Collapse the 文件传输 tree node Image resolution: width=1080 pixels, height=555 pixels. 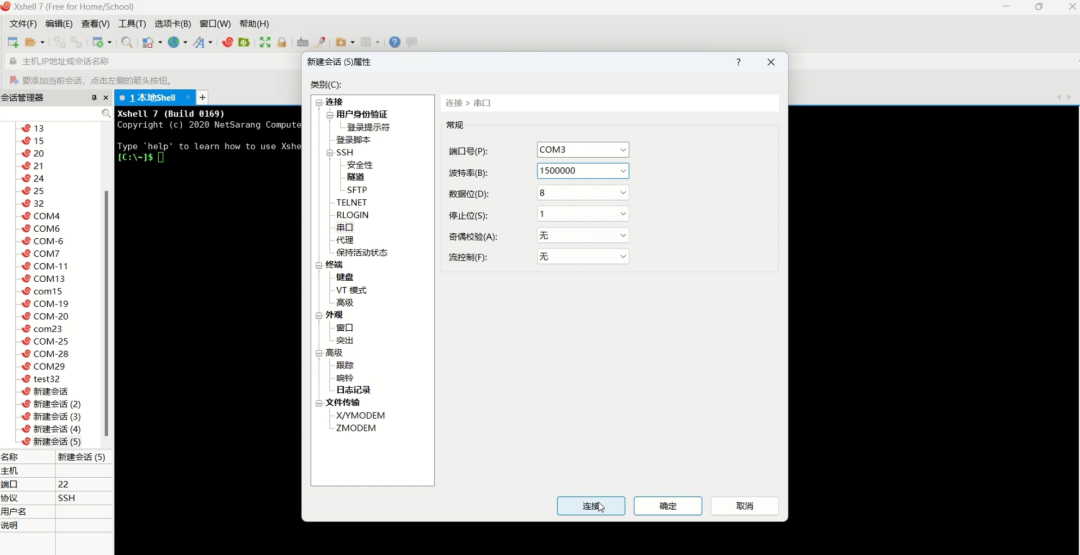click(319, 403)
